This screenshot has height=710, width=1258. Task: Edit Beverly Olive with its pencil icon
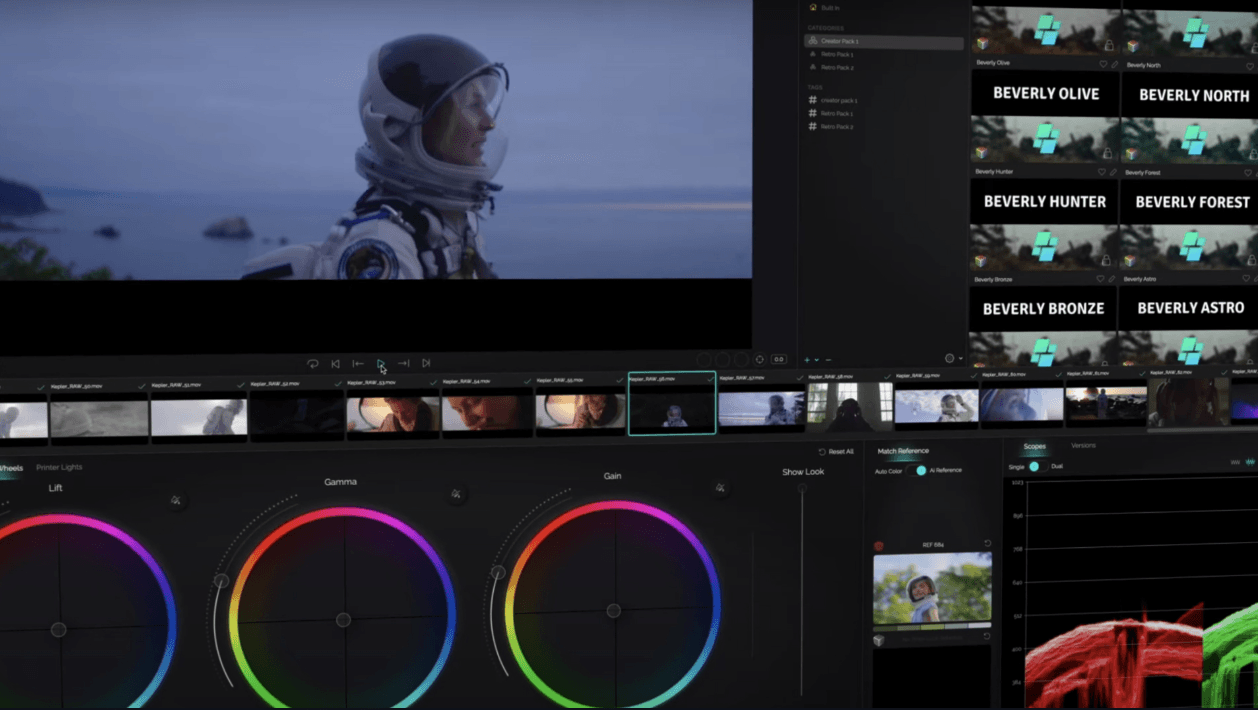(1115, 65)
